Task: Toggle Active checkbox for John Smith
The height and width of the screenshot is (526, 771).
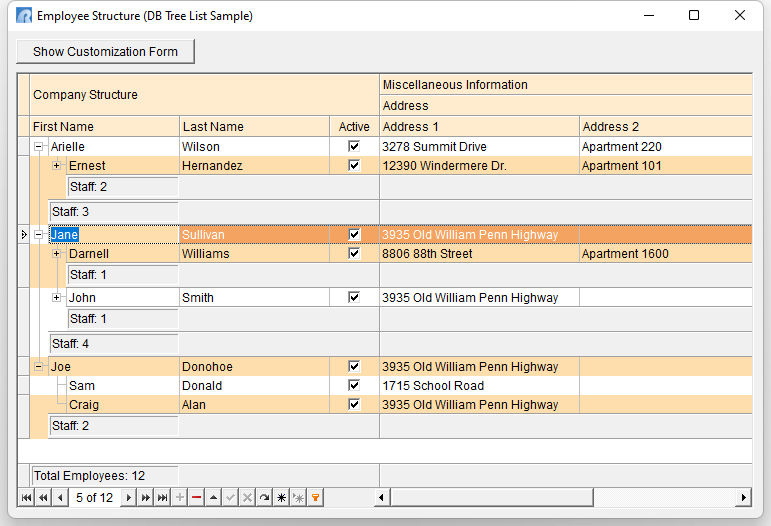Action: pyautogui.click(x=354, y=297)
